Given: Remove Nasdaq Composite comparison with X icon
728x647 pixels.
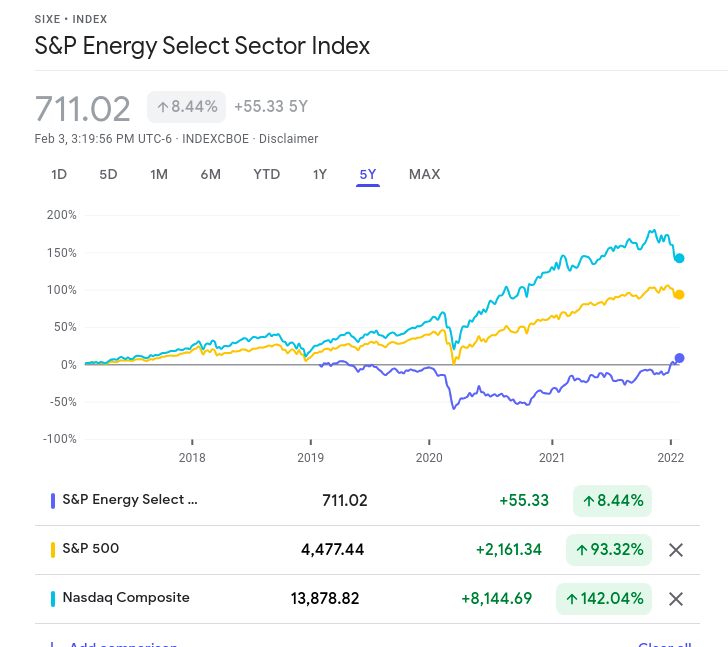Looking at the screenshot, I should pyautogui.click(x=676, y=599).
